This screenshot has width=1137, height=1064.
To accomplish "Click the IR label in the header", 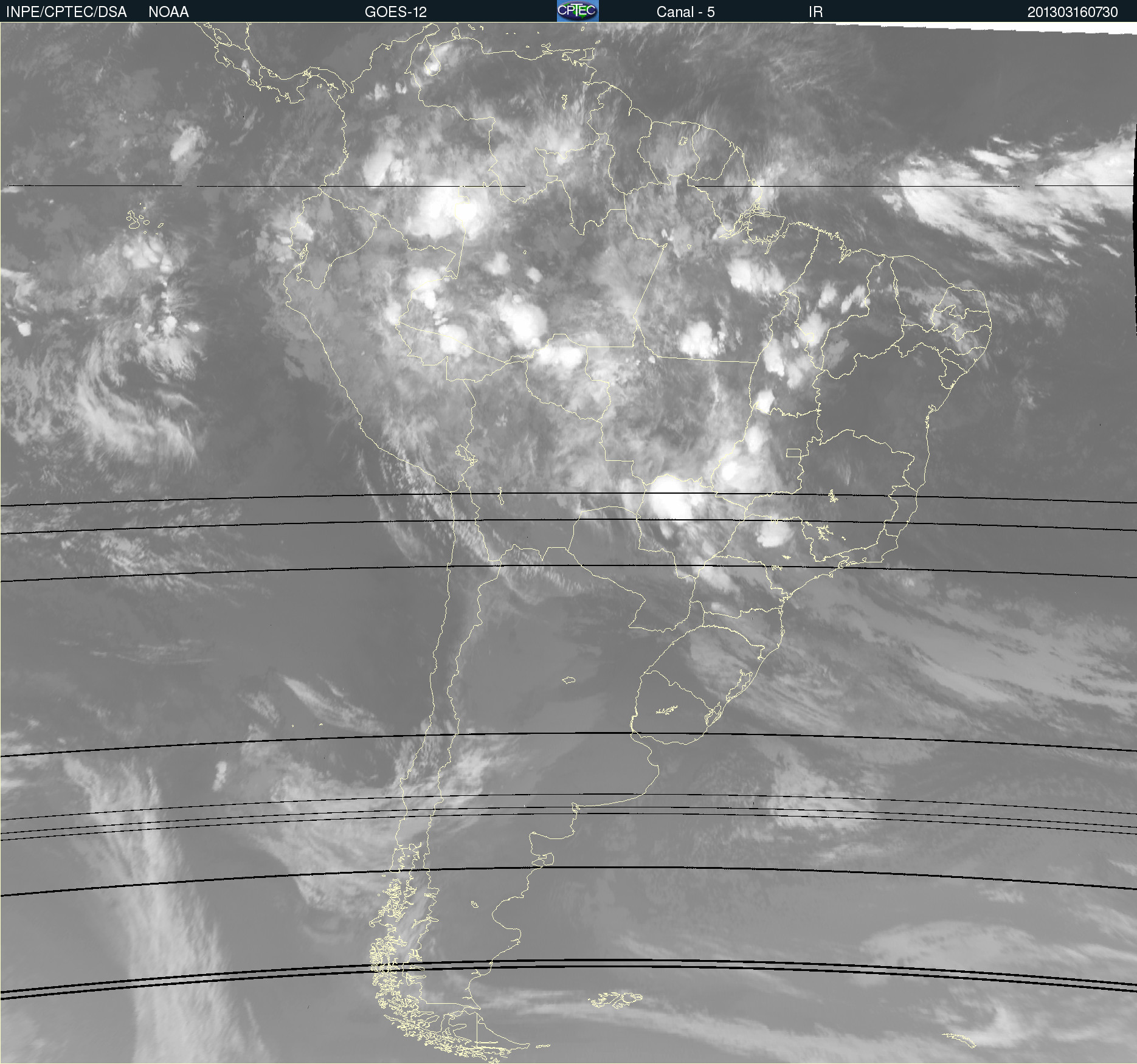I will [815, 12].
